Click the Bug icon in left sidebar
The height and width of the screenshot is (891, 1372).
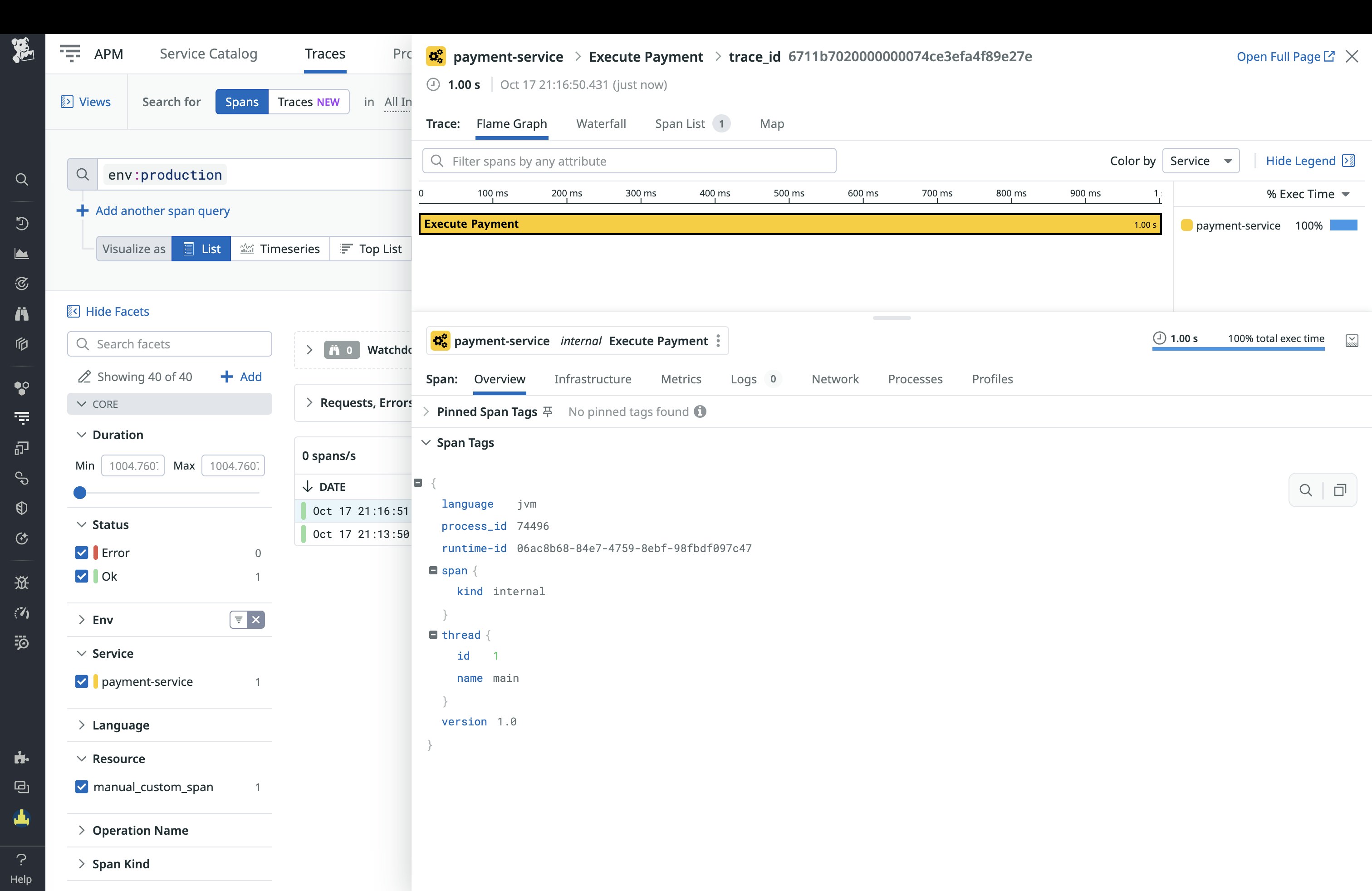point(22,583)
